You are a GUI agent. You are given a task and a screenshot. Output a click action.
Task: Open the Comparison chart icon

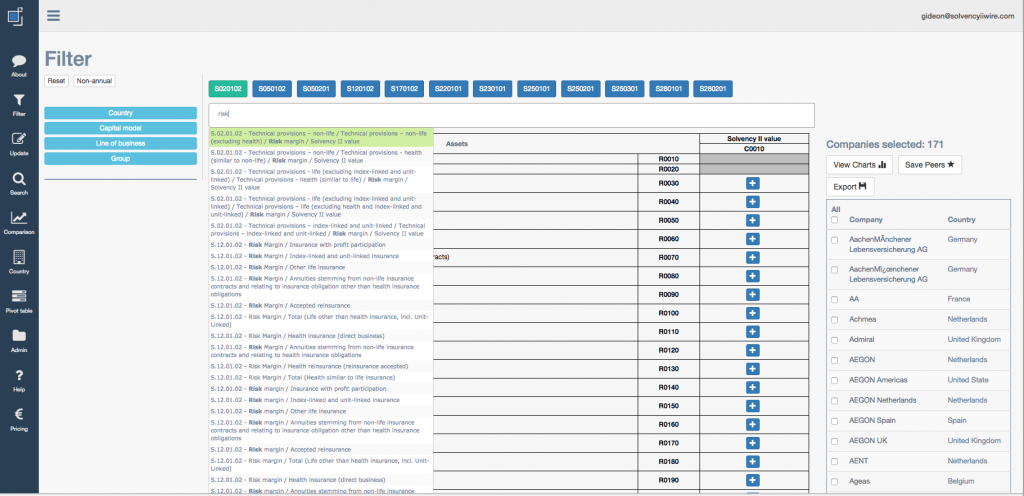point(18,219)
